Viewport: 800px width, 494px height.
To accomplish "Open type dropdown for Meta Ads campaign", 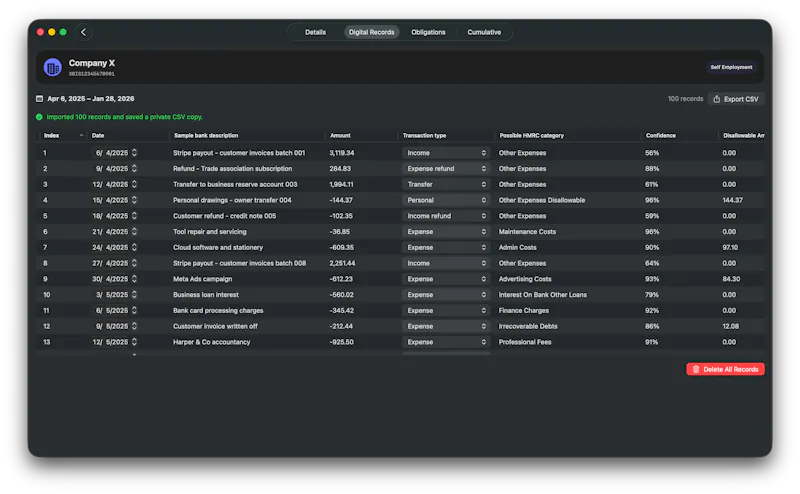I will tap(446, 279).
